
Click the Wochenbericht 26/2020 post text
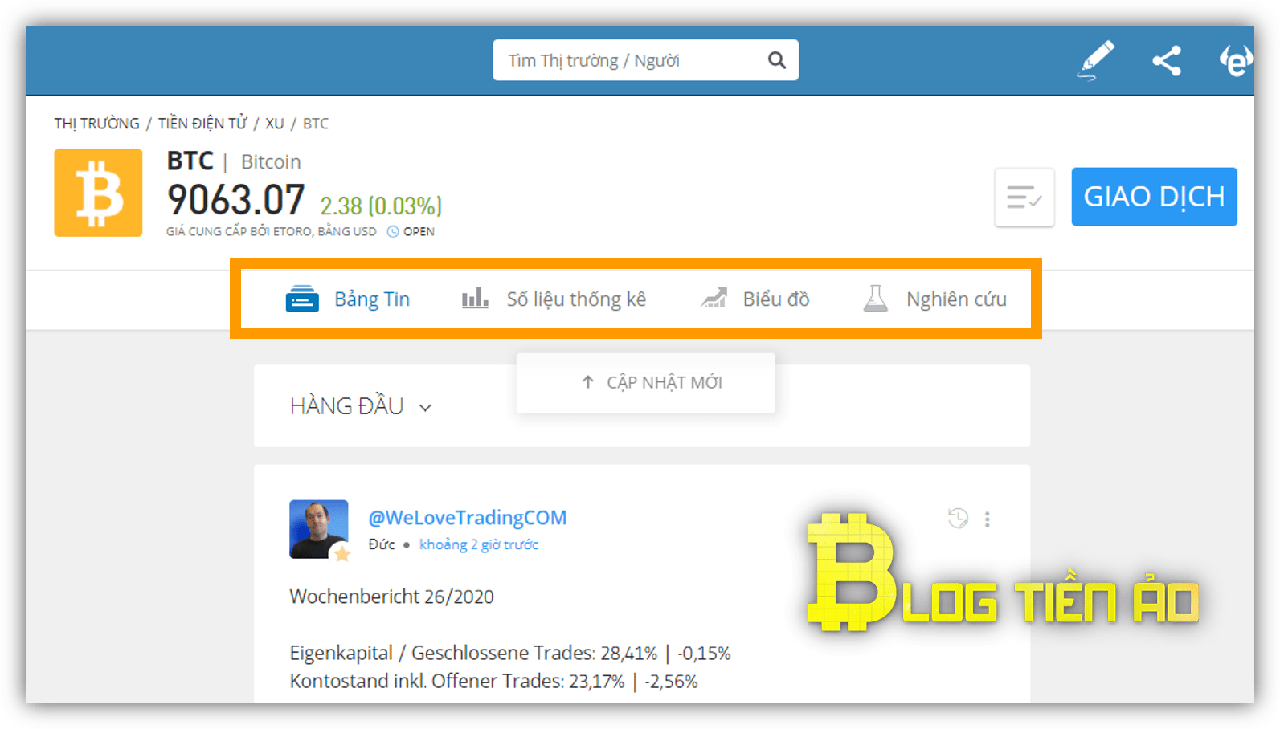pos(392,597)
